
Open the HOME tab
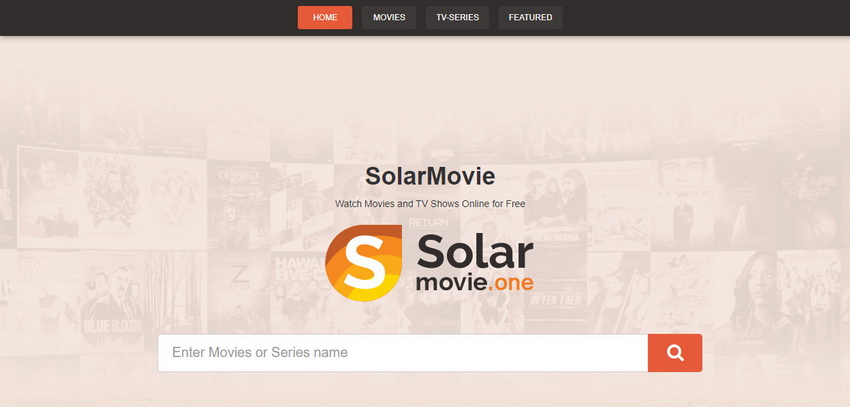(325, 17)
